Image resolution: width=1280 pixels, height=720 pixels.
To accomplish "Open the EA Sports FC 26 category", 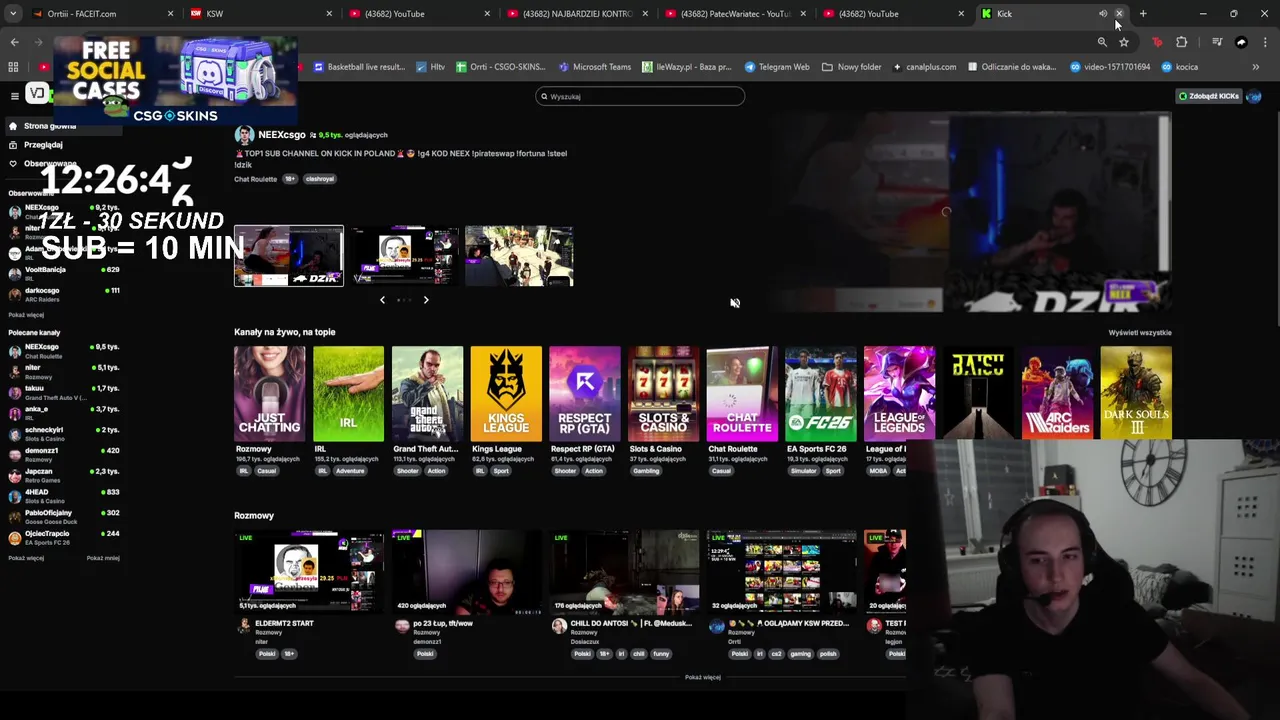I will [821, 394].
